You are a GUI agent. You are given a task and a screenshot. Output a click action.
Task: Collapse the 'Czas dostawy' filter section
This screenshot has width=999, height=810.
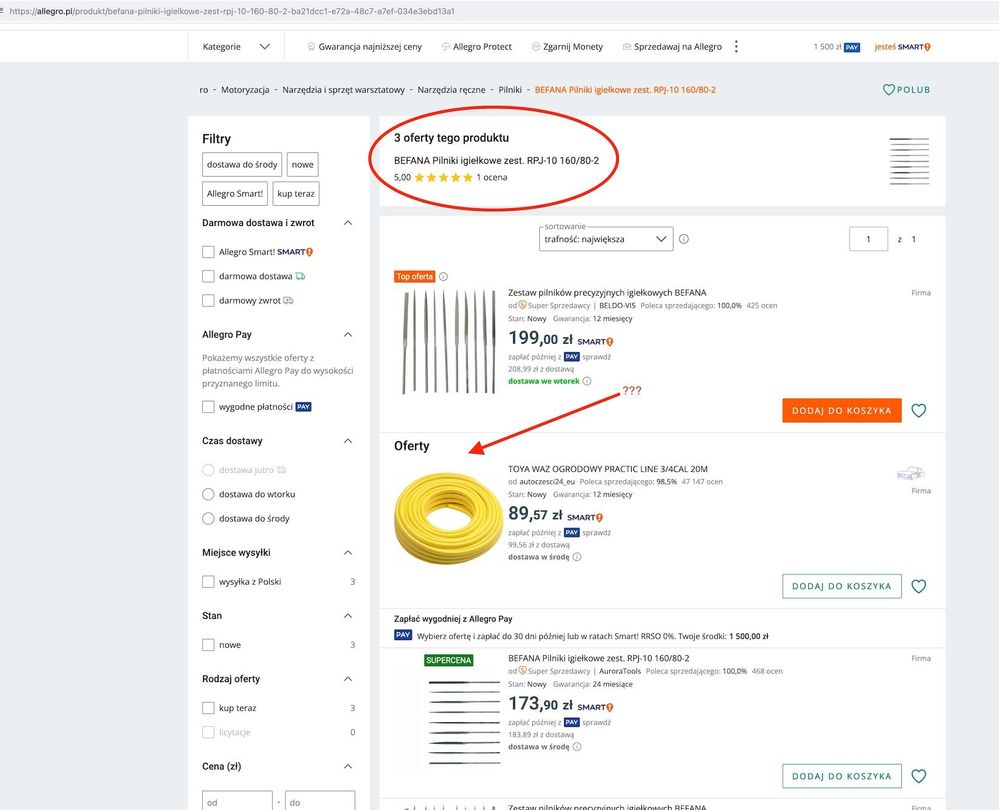(348, 441)
